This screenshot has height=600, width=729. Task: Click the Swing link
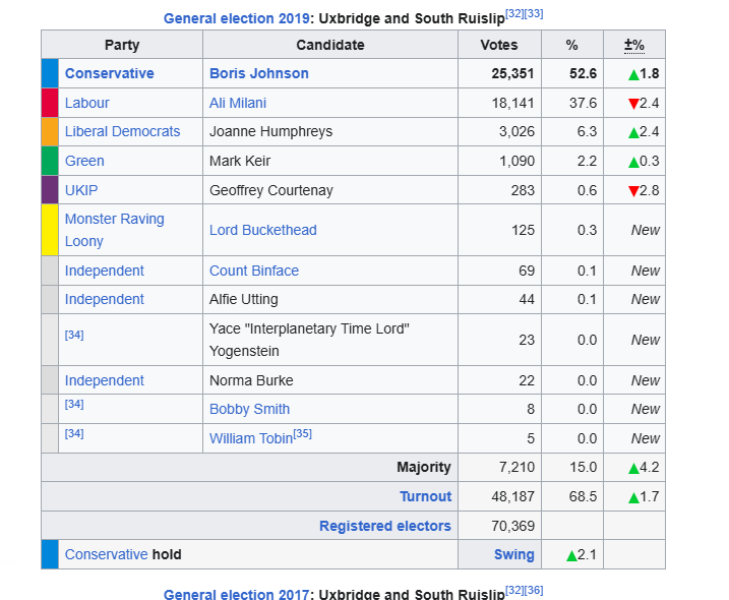coord(514,555)
